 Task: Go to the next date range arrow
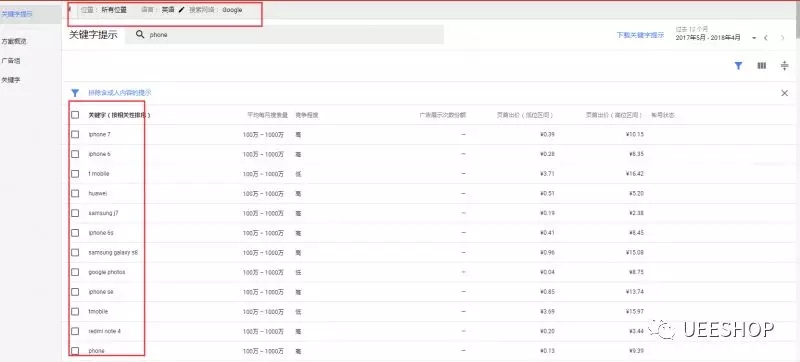[x=783, y=38]
